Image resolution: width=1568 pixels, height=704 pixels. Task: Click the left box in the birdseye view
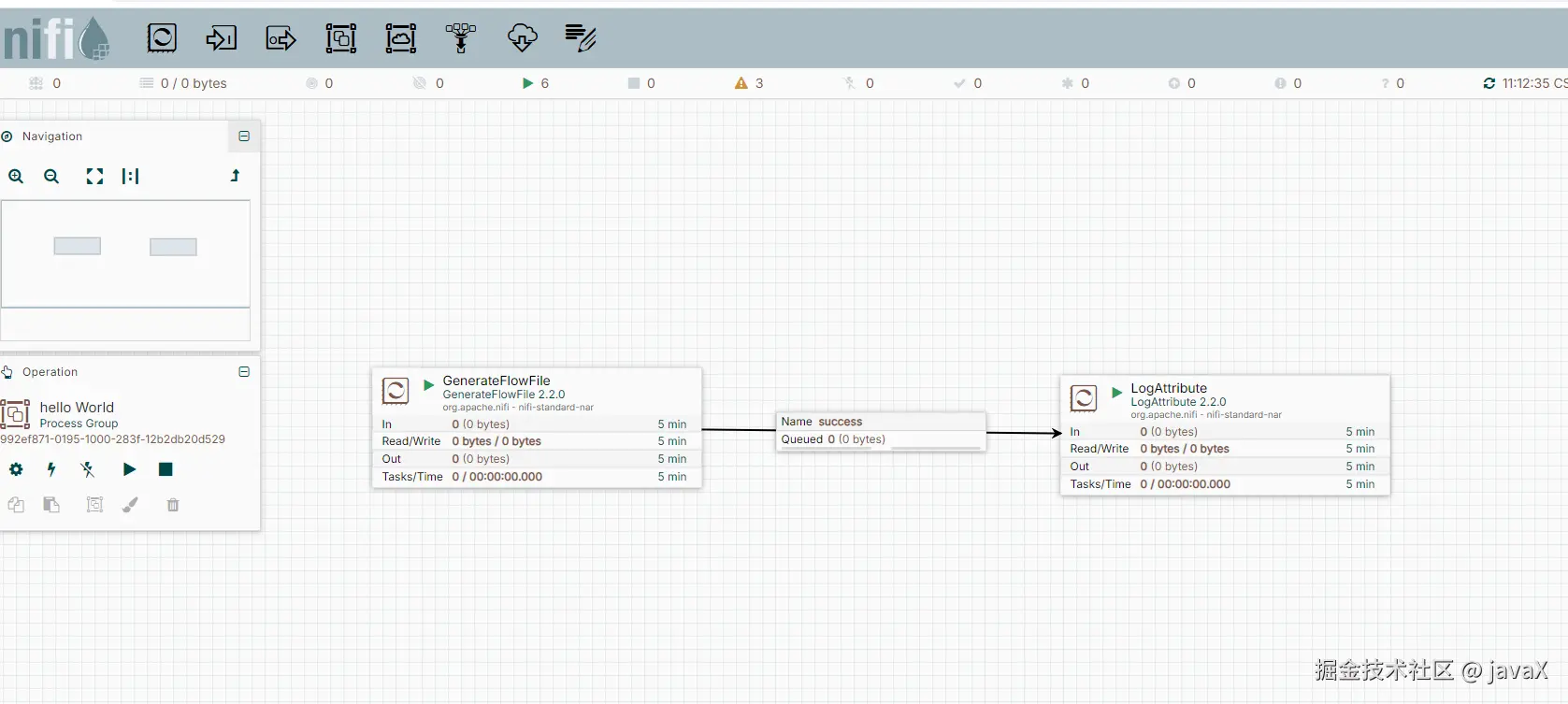tap(77, 246)
